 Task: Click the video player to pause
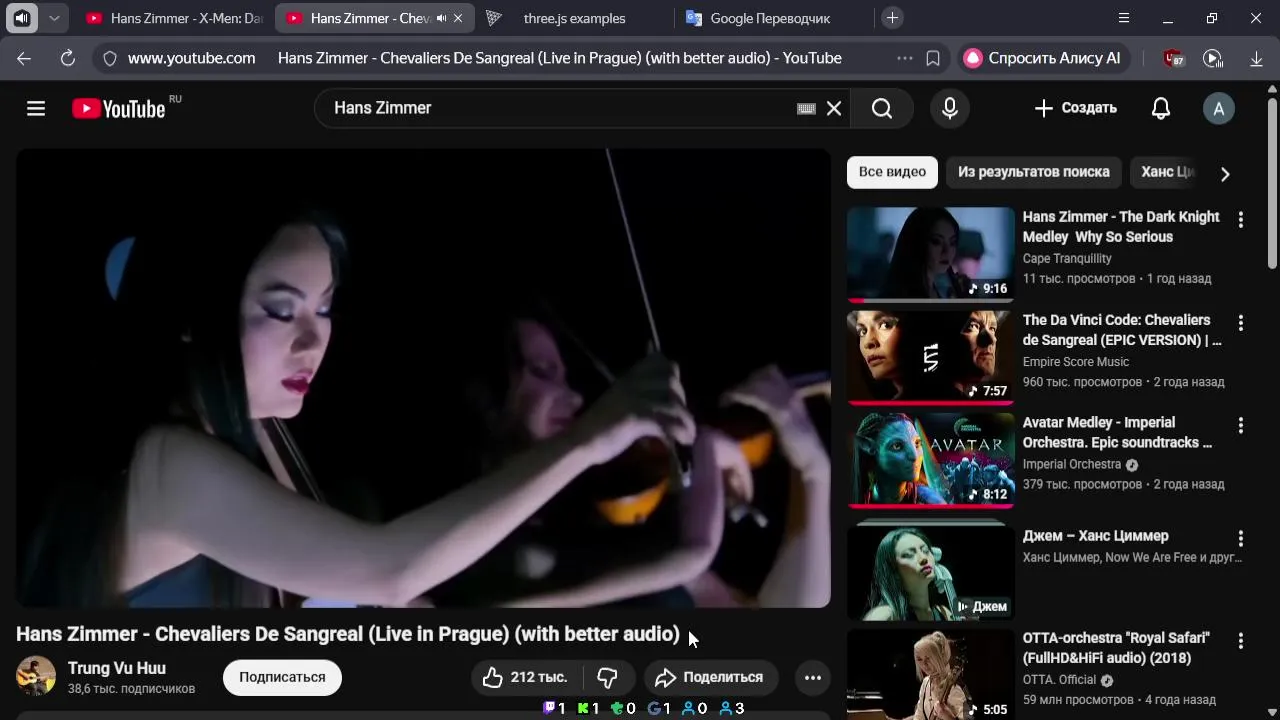pyautogui.click(x=423, y=378)
